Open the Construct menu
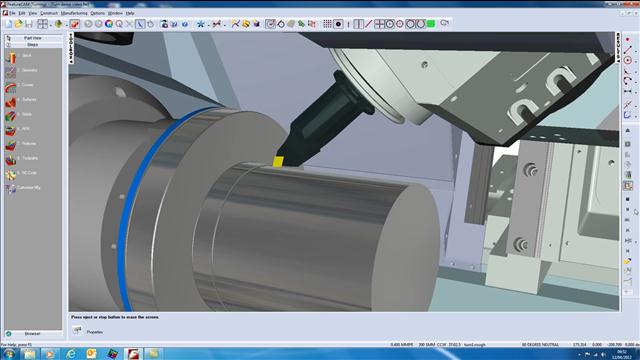This screenshot has width=640, height=360. coord(49,13)
